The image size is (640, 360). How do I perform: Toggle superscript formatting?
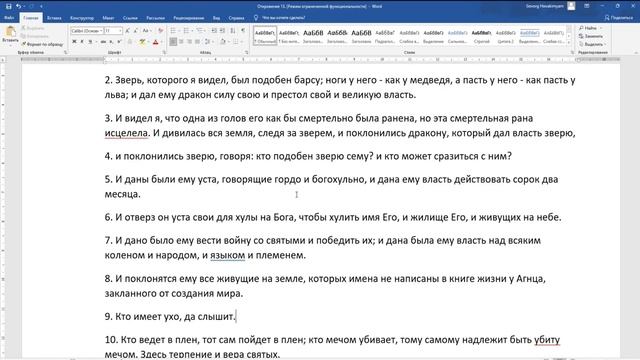pos(119,42)
